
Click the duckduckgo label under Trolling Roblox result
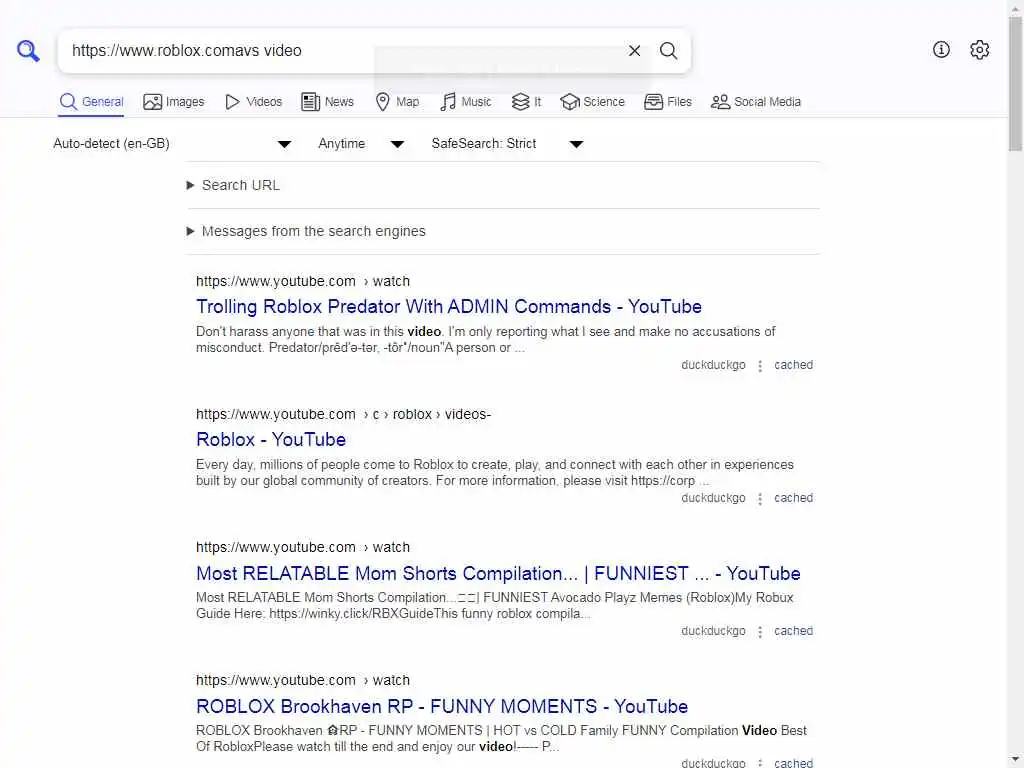coord(713,365)
